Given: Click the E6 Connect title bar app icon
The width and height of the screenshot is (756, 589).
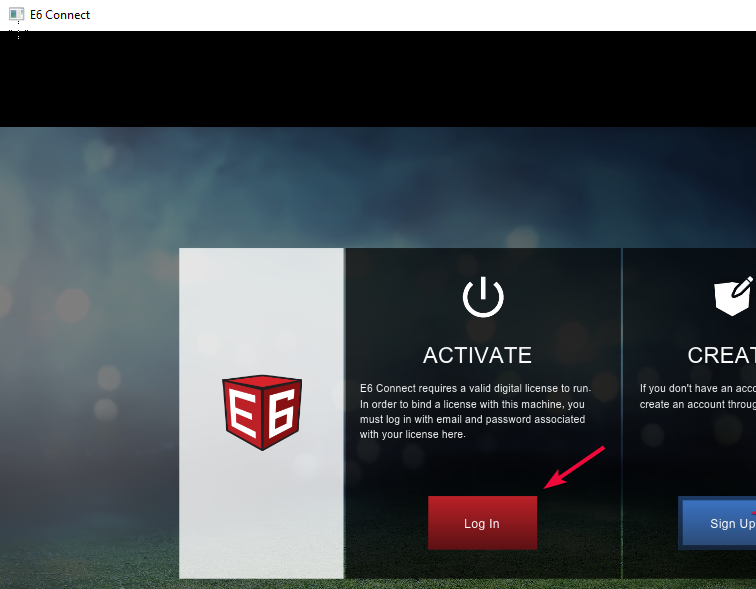Looking at the screenshot, I should (16, 14).
